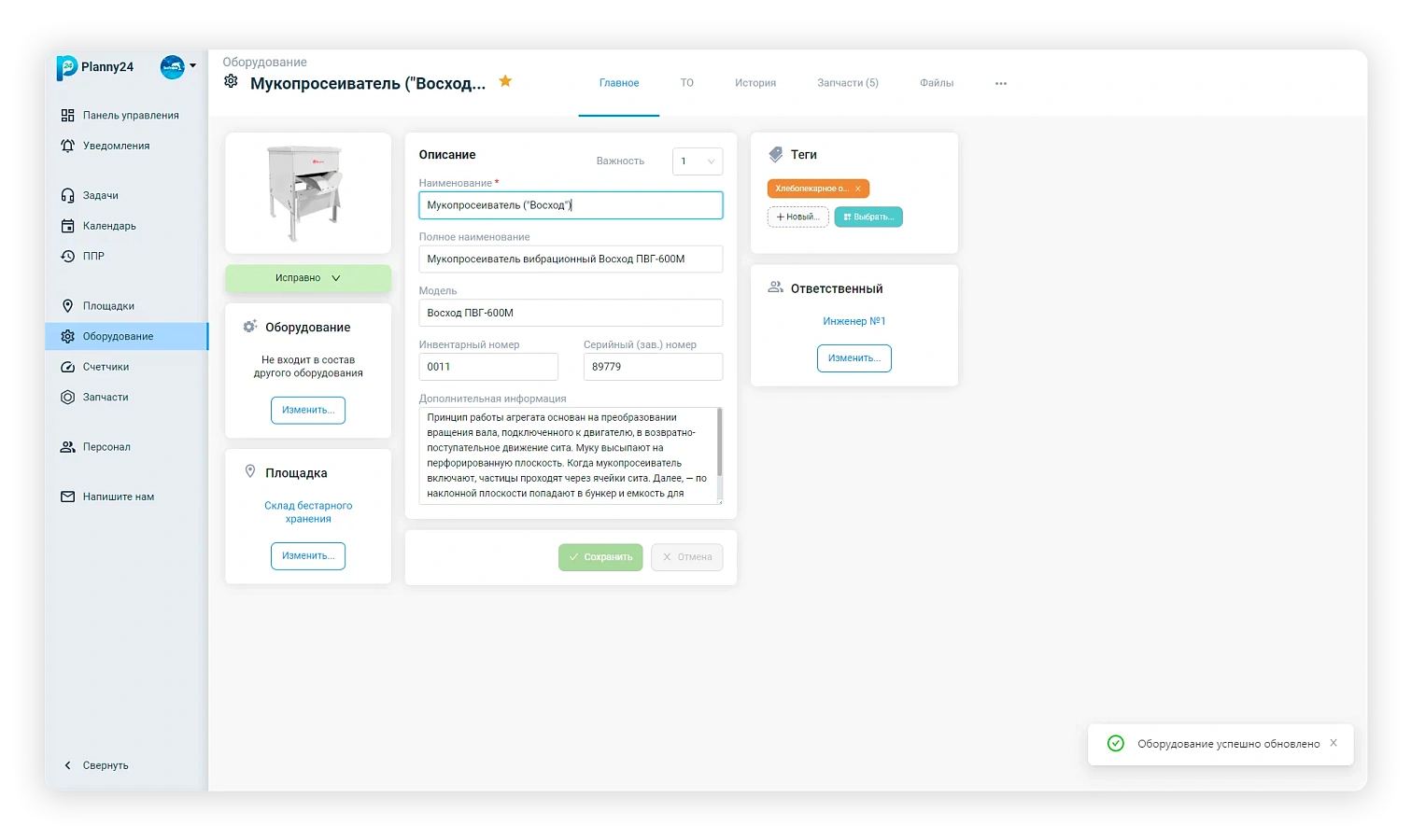
Task: Toggle the favorite star for Мукопросеиватель
Action: [505, 81]
